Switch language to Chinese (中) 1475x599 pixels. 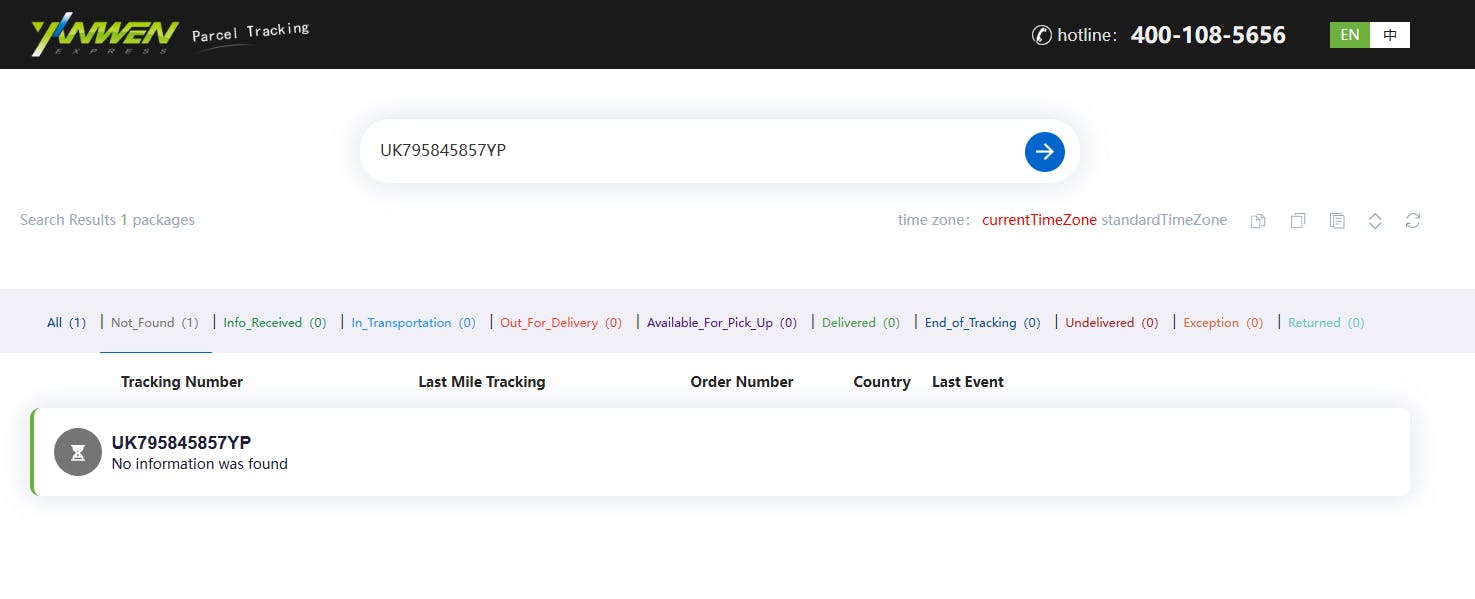tap(1390, 35)
